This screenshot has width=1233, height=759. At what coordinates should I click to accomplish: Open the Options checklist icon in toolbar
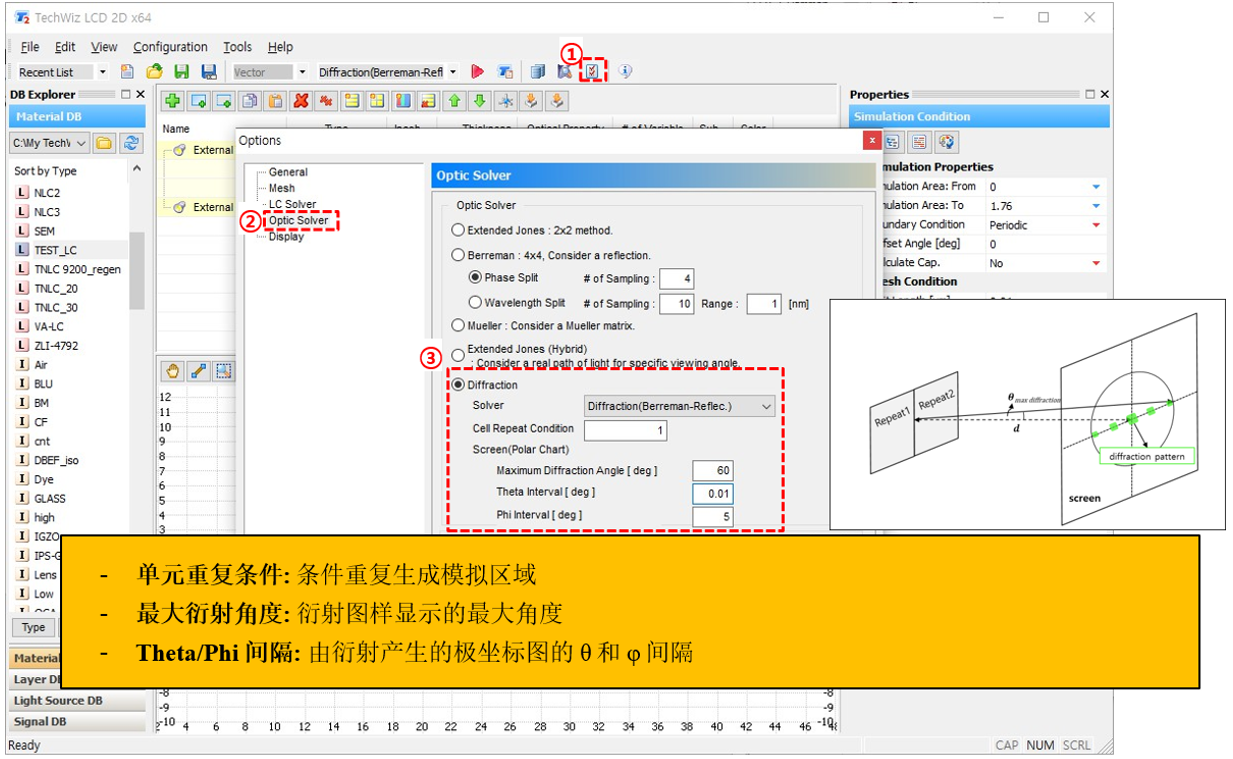point(592,72)
